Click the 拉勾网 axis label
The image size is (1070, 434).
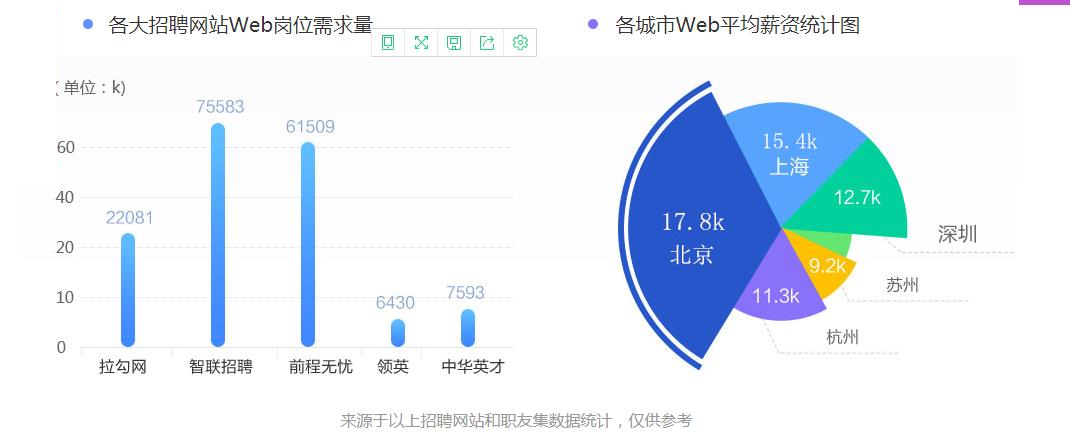pyautogui.click(x=123, y=367)
